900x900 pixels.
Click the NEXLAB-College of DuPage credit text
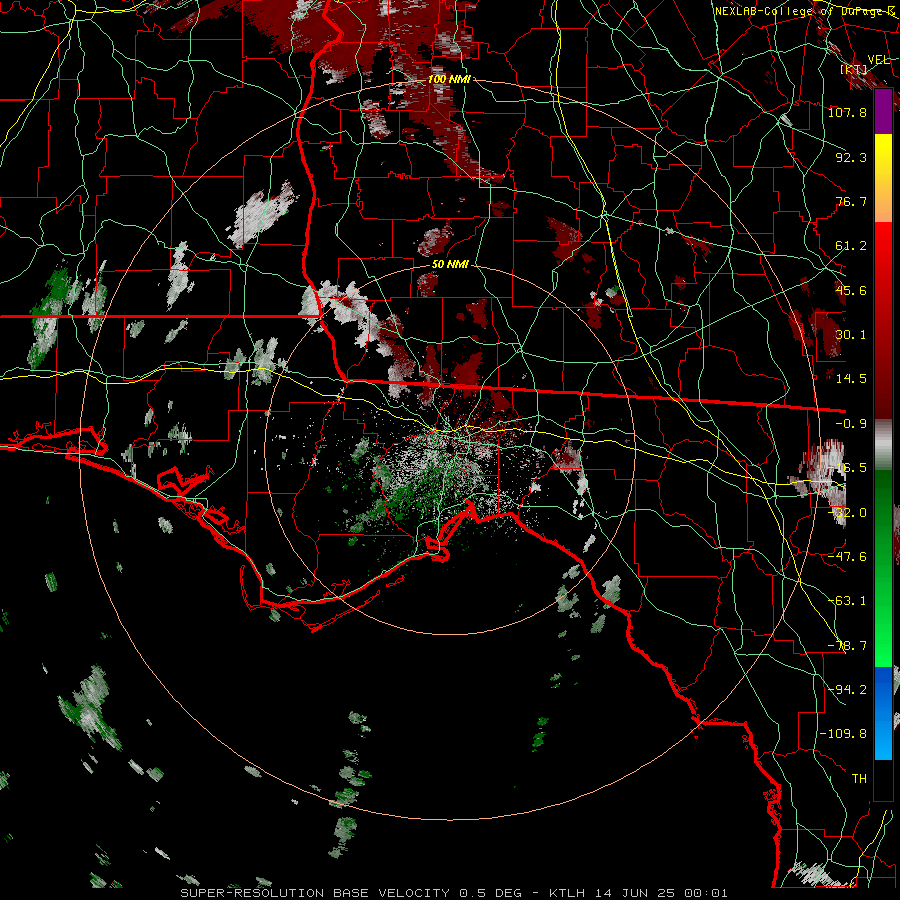click(804, 11)
